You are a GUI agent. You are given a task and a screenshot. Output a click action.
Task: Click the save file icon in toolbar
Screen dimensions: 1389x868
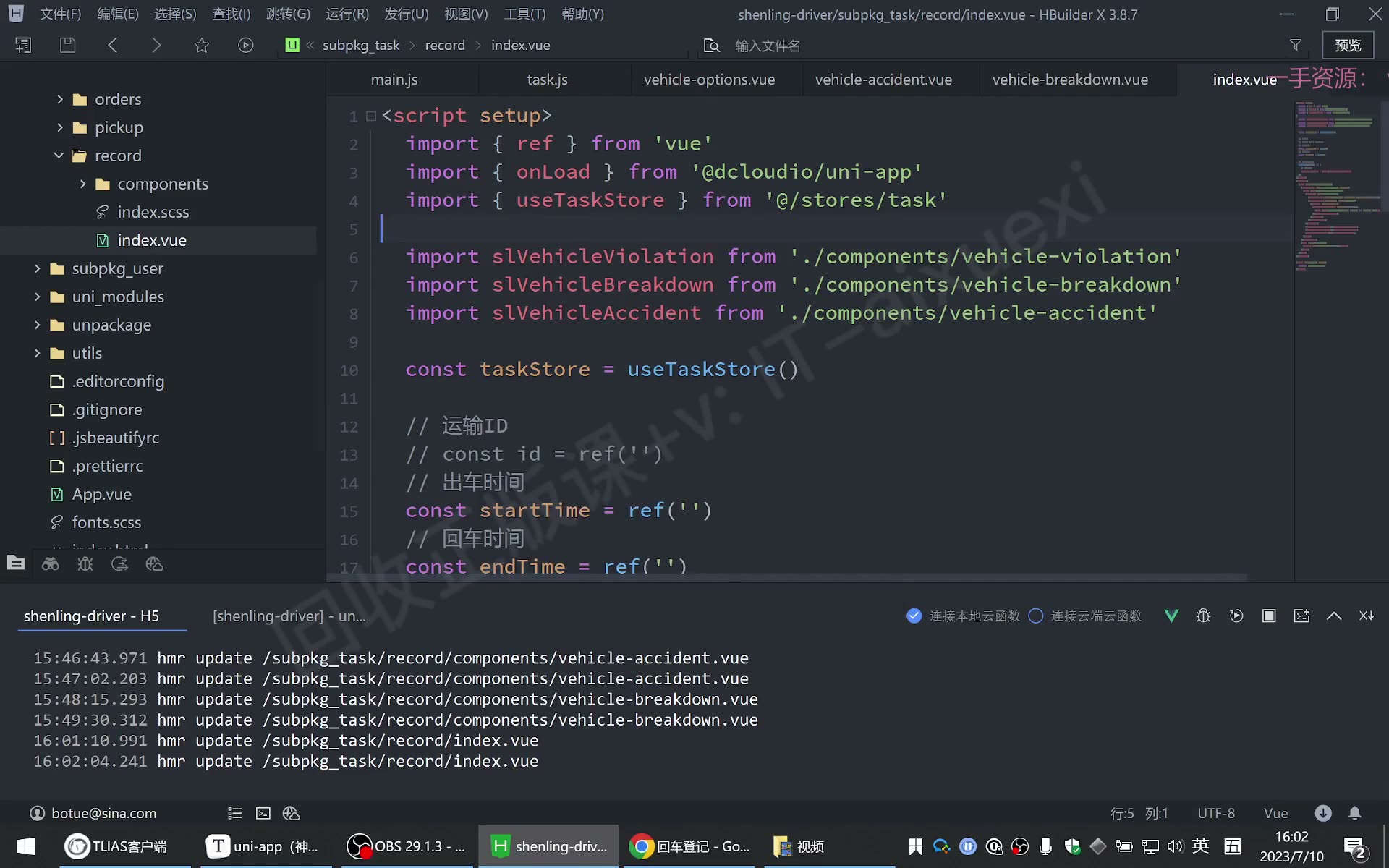click(x=67, y=45)
